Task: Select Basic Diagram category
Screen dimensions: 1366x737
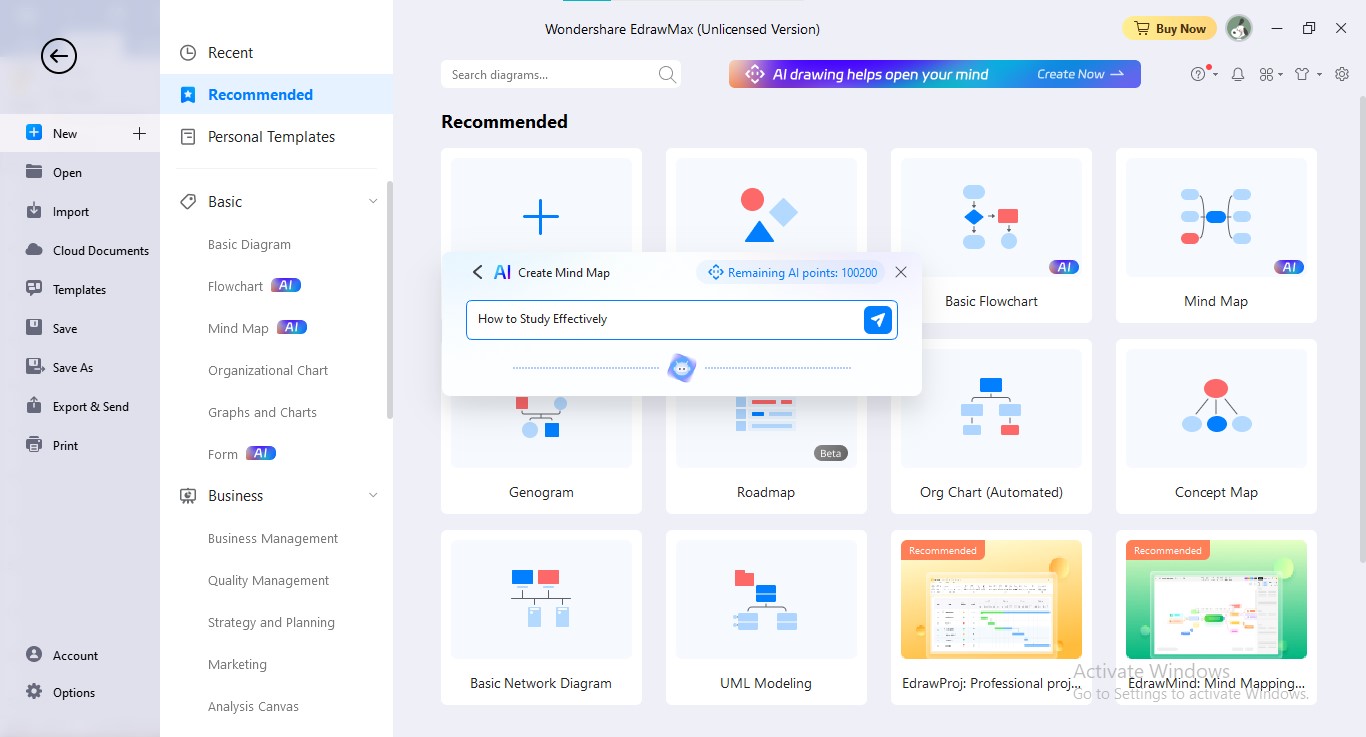Action: click(249, 244)
